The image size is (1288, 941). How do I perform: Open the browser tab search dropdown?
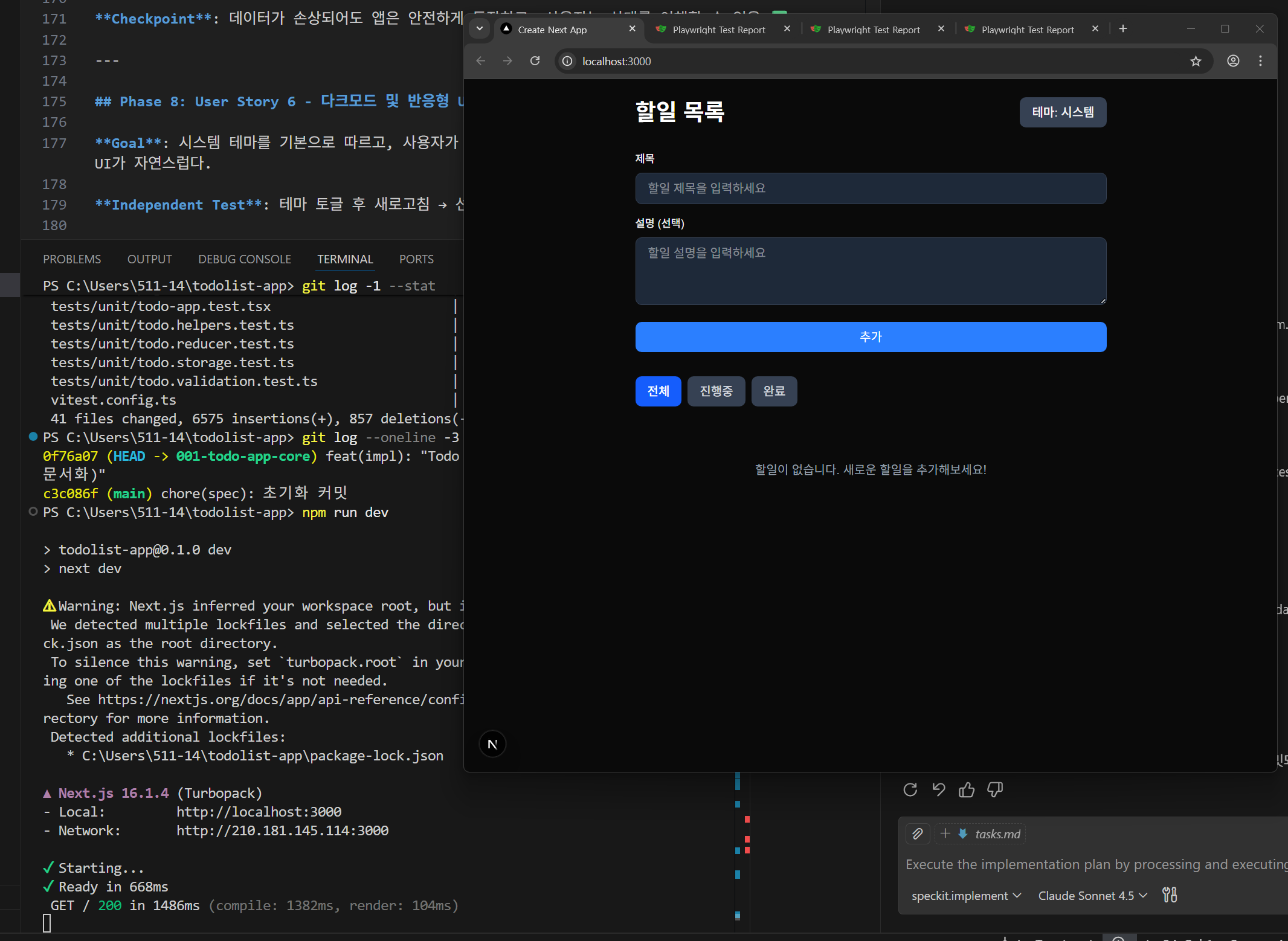(480, 29)
